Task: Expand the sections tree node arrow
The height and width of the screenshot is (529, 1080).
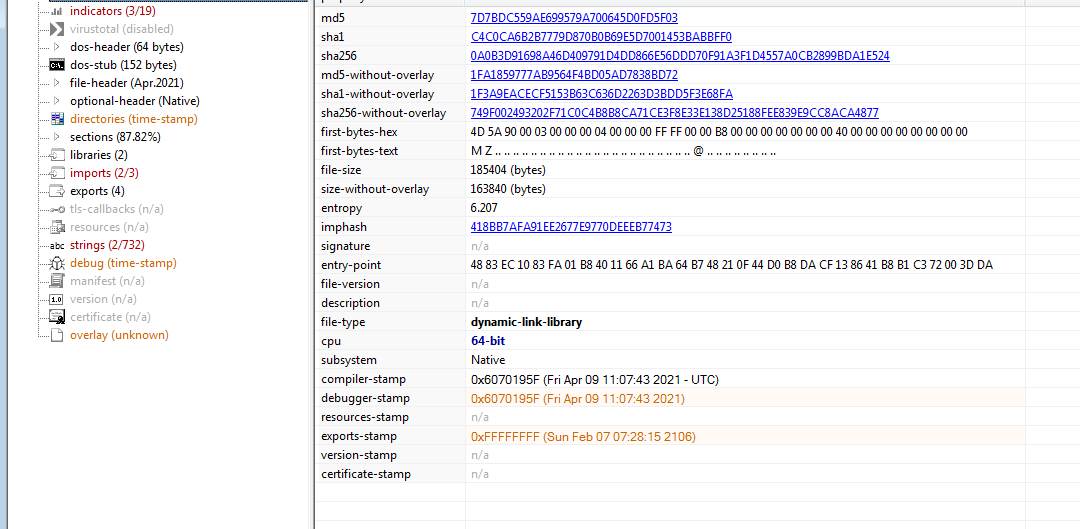Action: tap(57, 137)
